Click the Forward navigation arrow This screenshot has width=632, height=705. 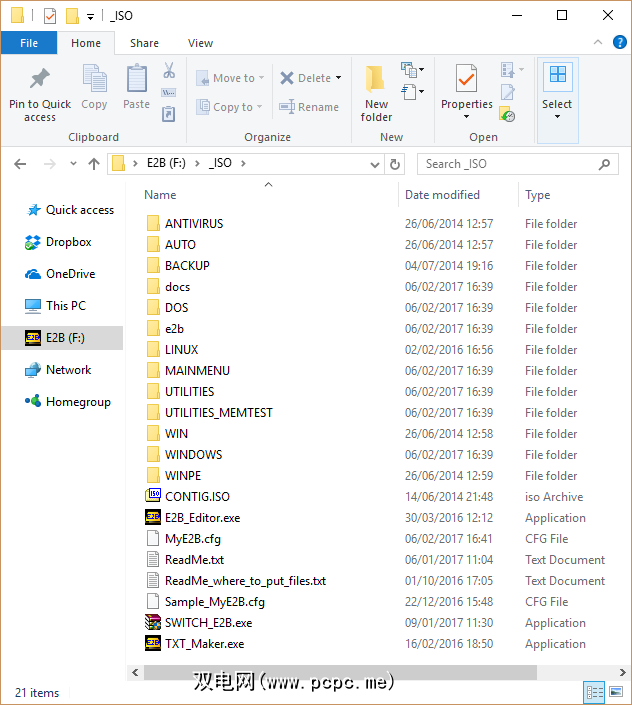(x=49, y=164)
